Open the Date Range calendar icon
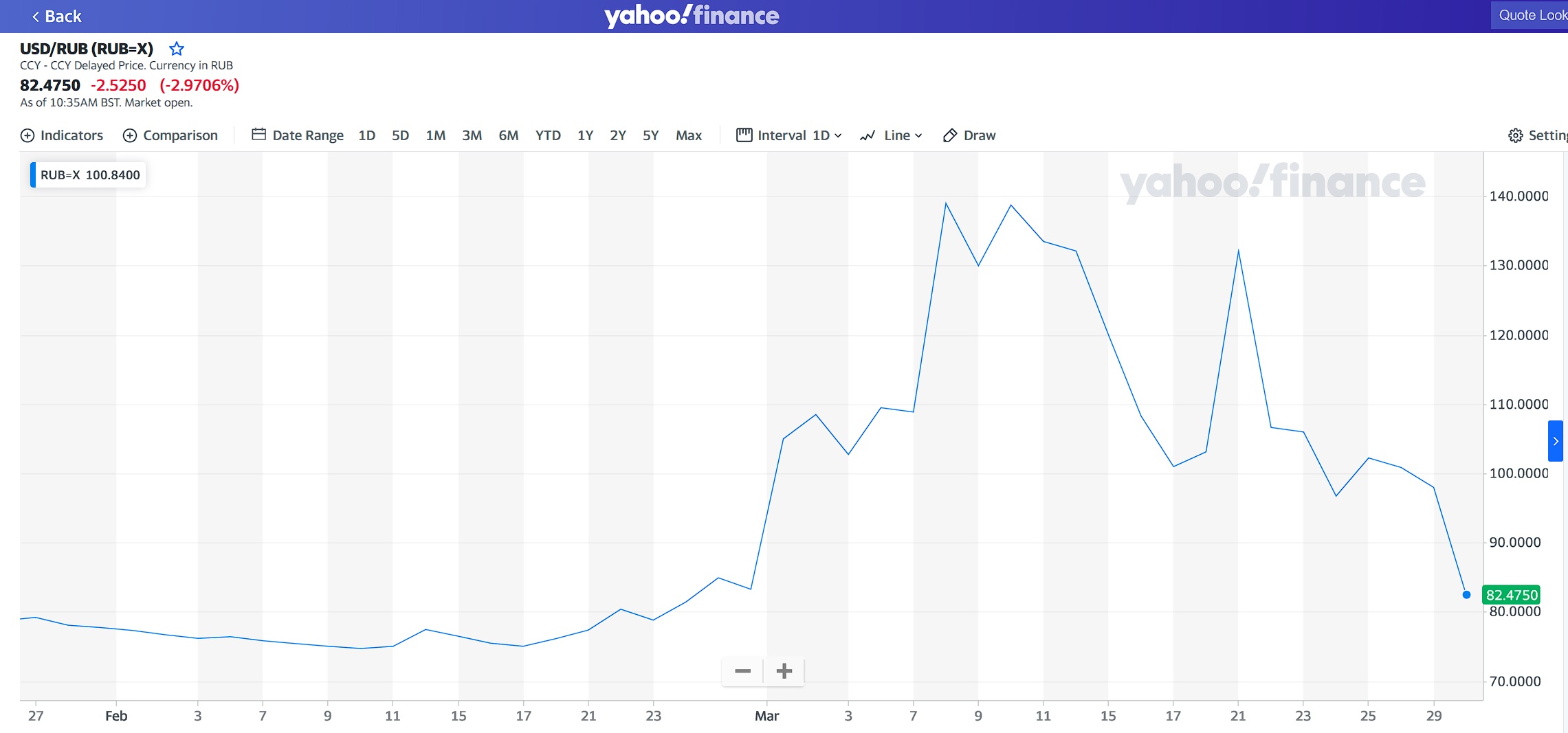Viewport: 1568px width, 733px height. (258, 135)
